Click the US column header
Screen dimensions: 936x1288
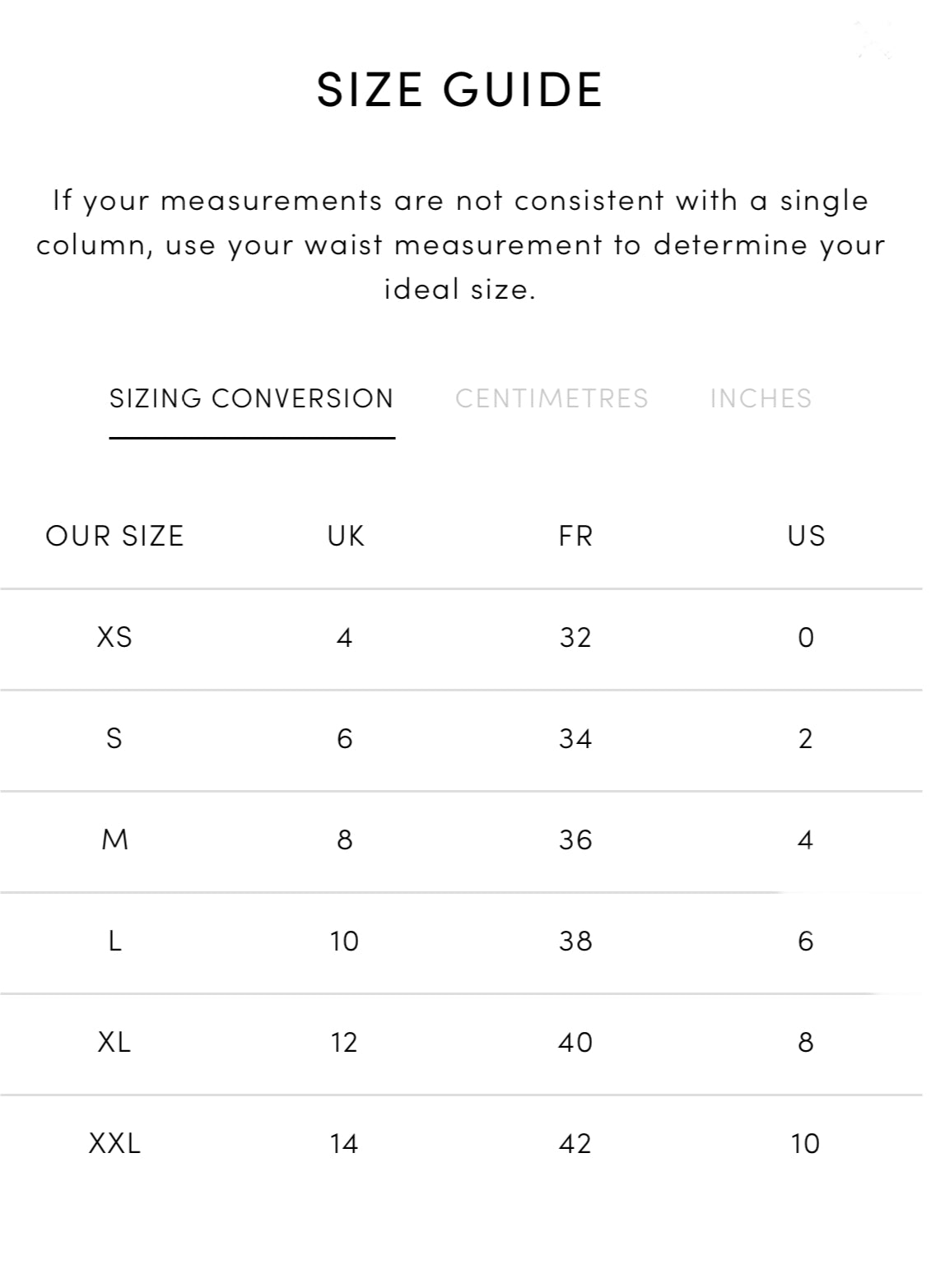click(806, 536)
